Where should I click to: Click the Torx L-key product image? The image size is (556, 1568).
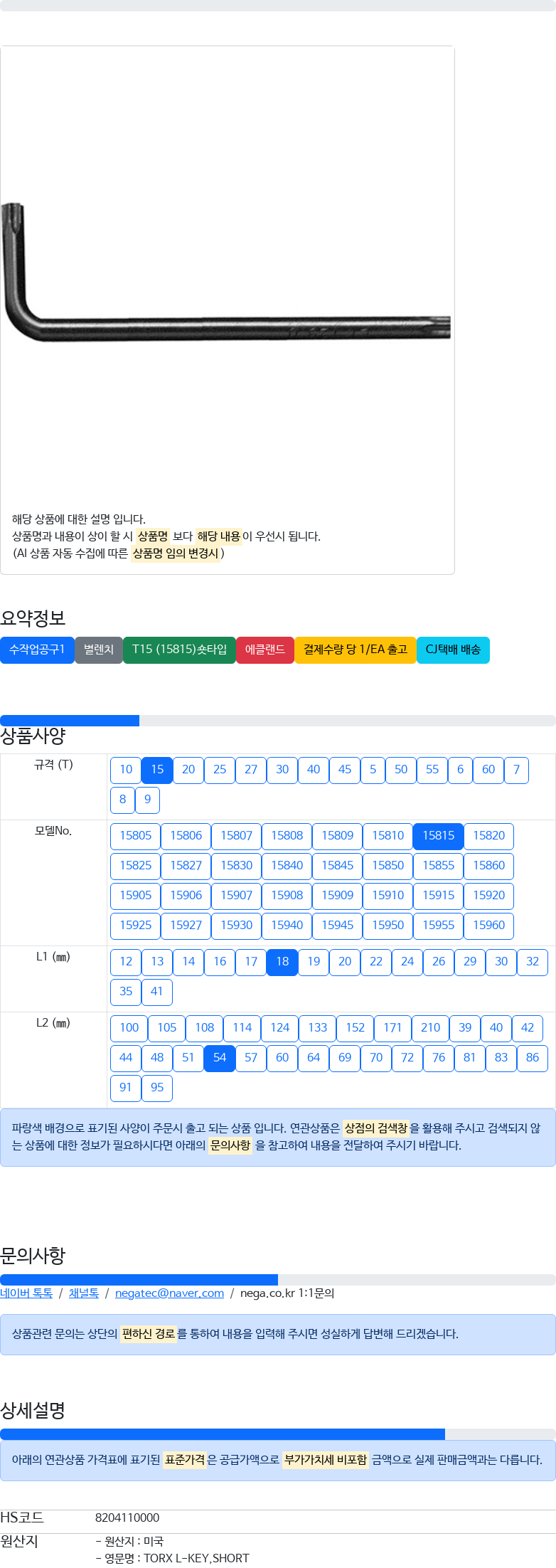click(x=225, y=270)
